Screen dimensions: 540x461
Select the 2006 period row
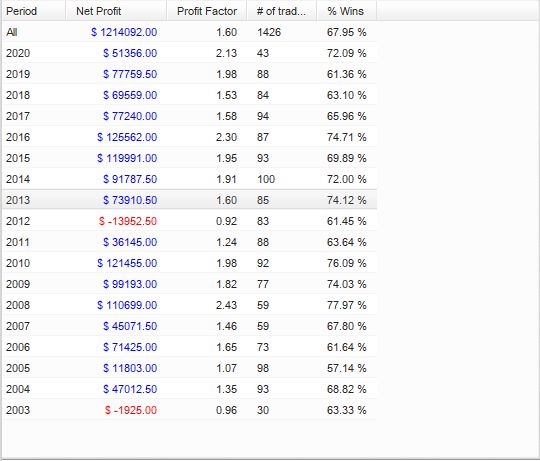pyautogui.click(x=189, y=347)
